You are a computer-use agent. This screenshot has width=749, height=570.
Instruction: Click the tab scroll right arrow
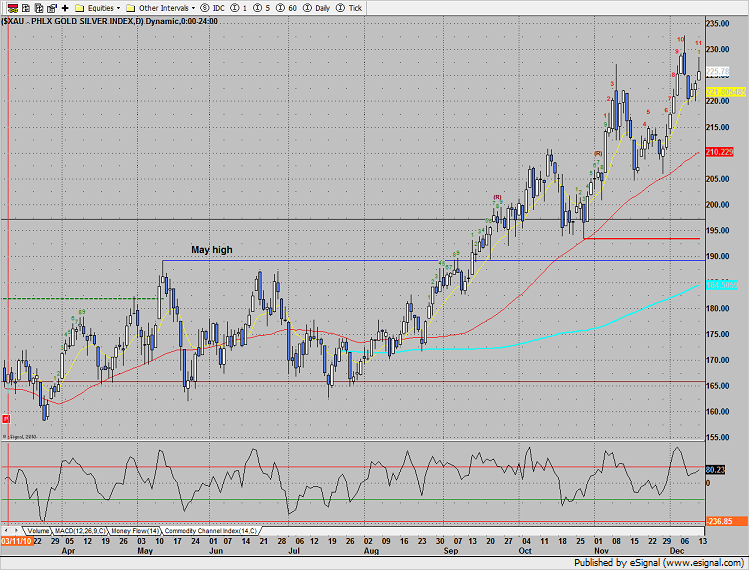coord(16,531)
